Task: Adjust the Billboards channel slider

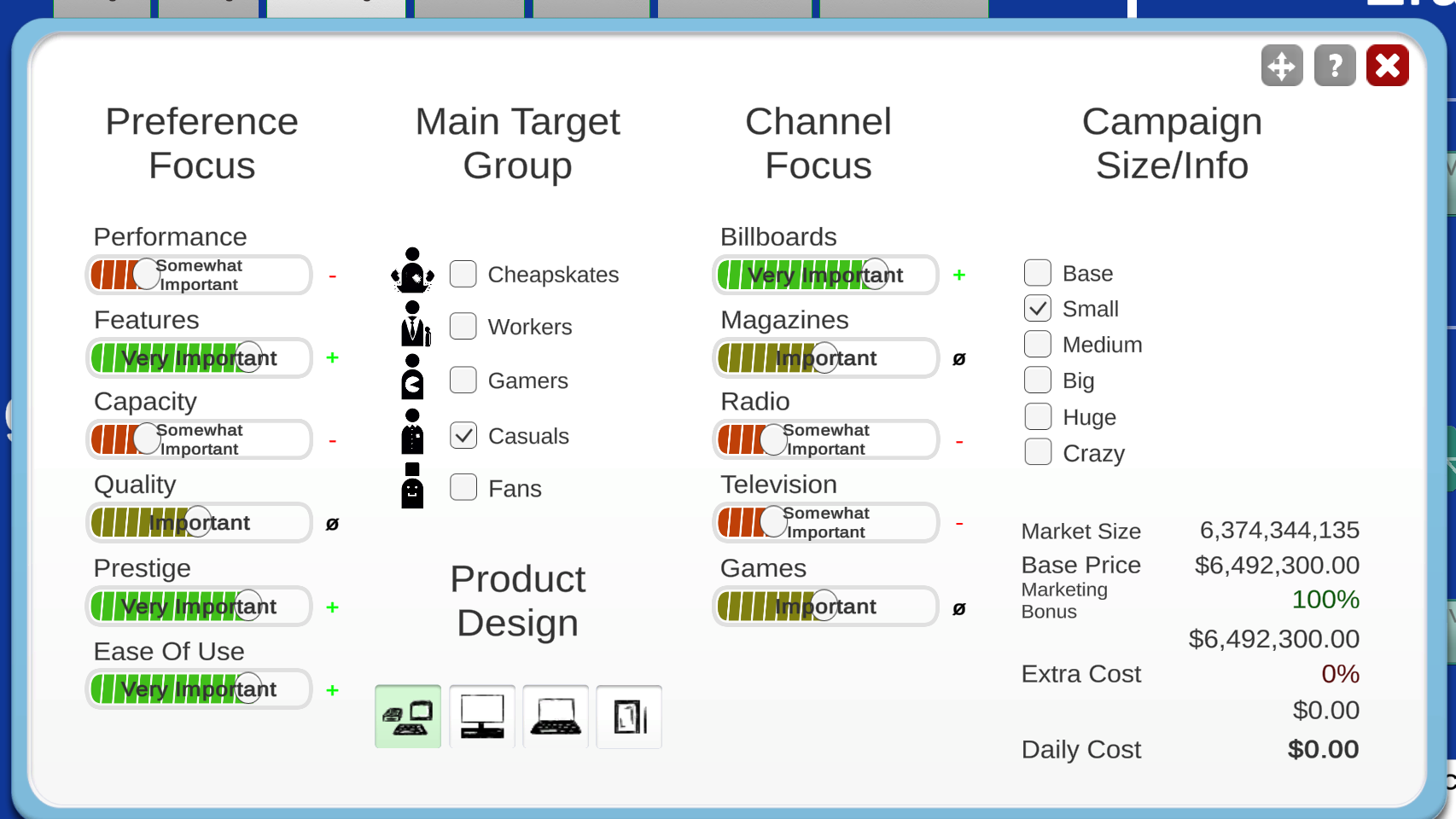Action: [x=825, y=275]
